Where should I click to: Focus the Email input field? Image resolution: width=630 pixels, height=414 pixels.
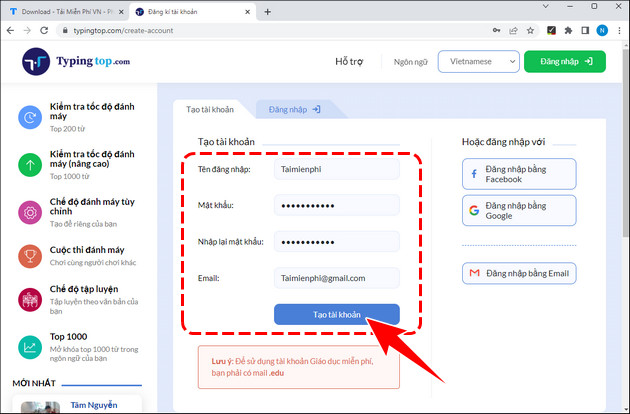(336, 278)
